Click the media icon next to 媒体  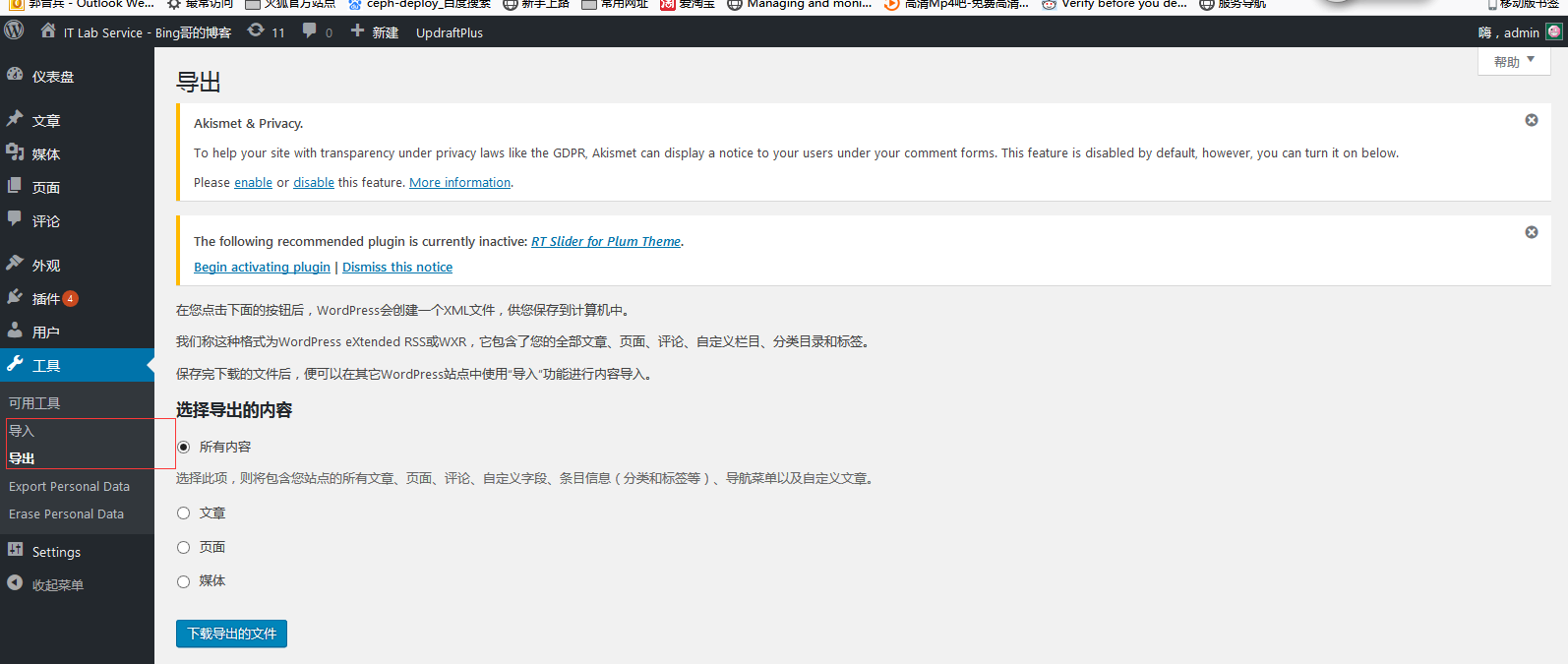coord(15,152)
